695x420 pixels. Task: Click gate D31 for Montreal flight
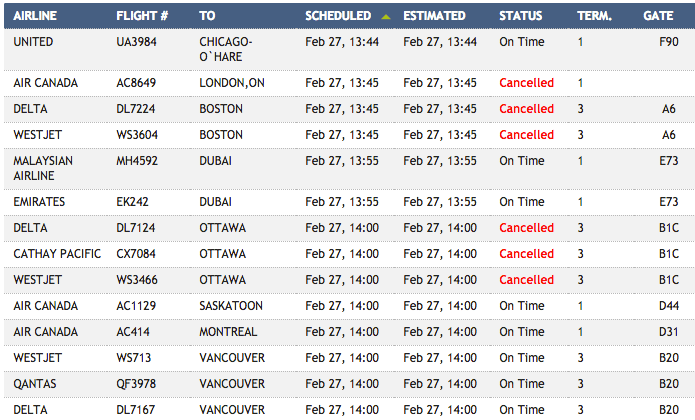coord(668,332)
